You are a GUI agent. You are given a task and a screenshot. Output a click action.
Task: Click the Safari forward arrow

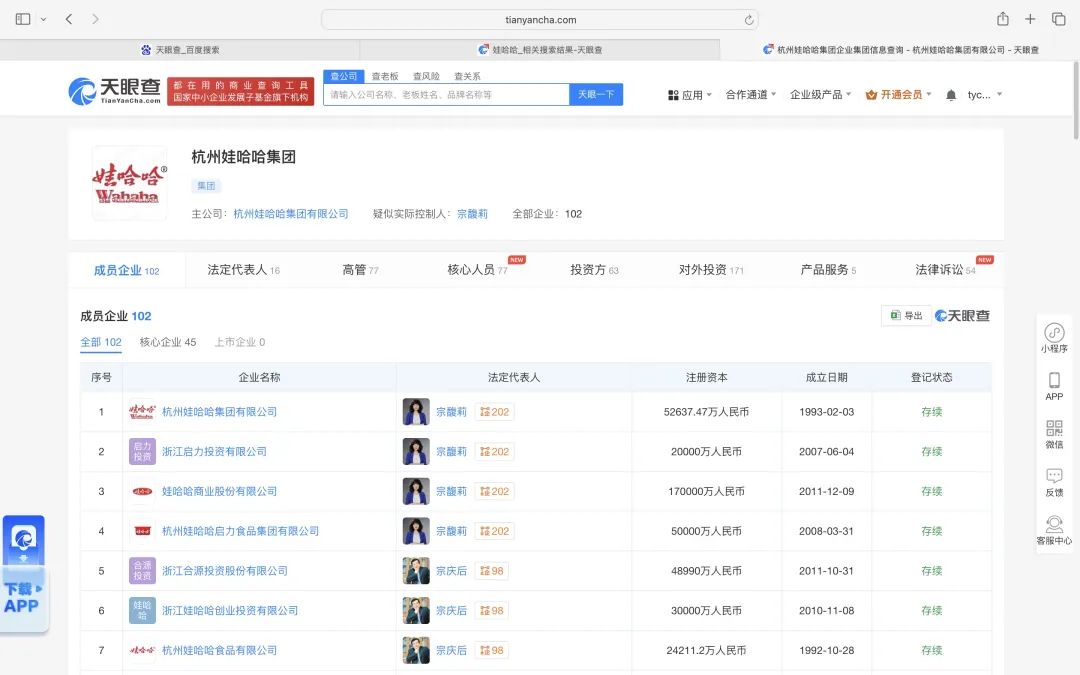[x=95, y=19]
